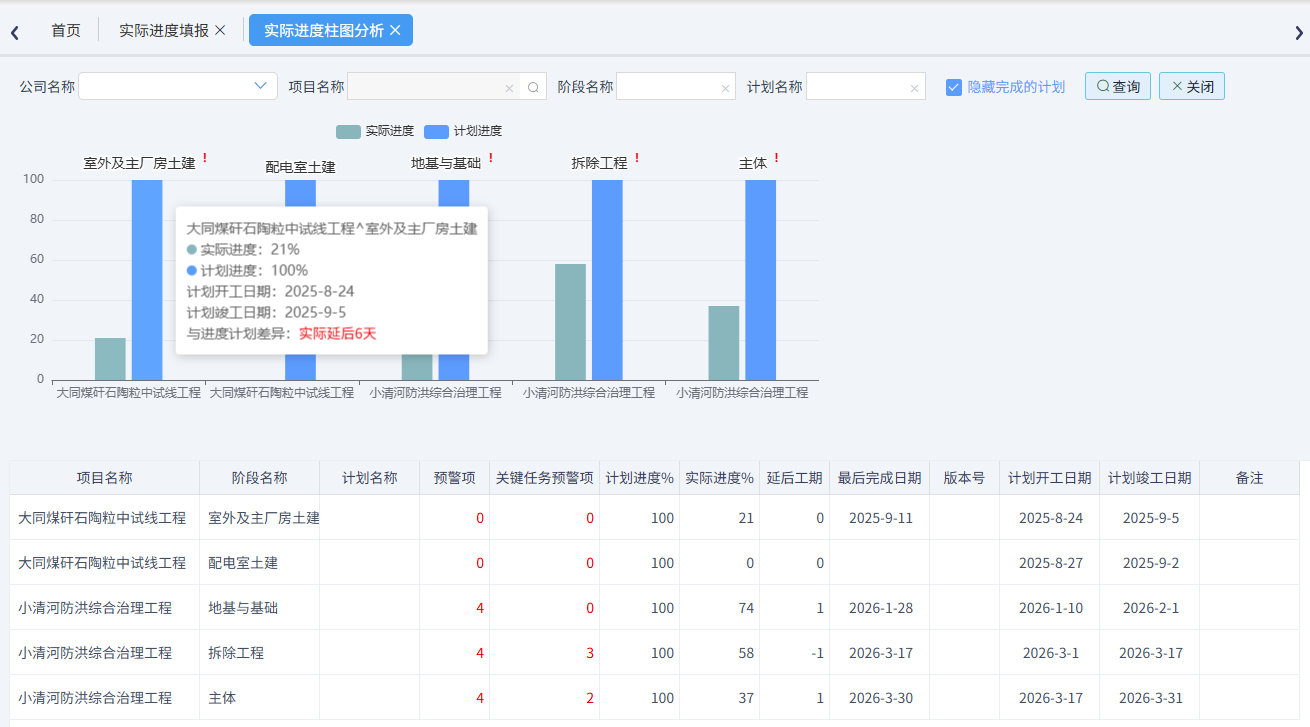1310x727 pixels.
Task: Click the 关键任务预警项 column header
Action: 545,478
